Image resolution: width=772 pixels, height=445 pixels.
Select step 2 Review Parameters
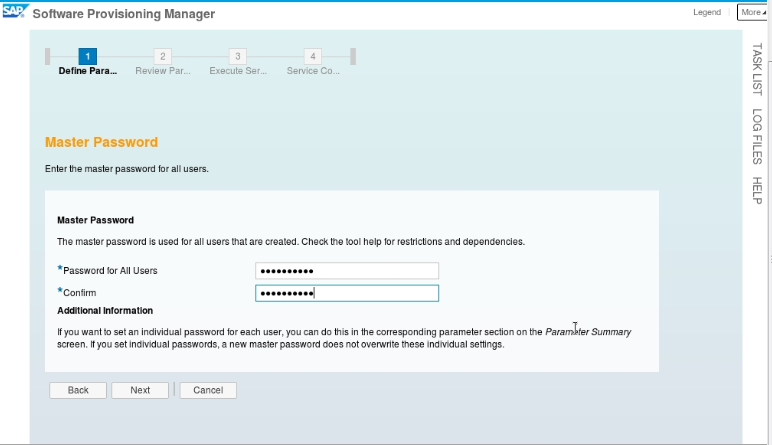click(x=162, y=56)
